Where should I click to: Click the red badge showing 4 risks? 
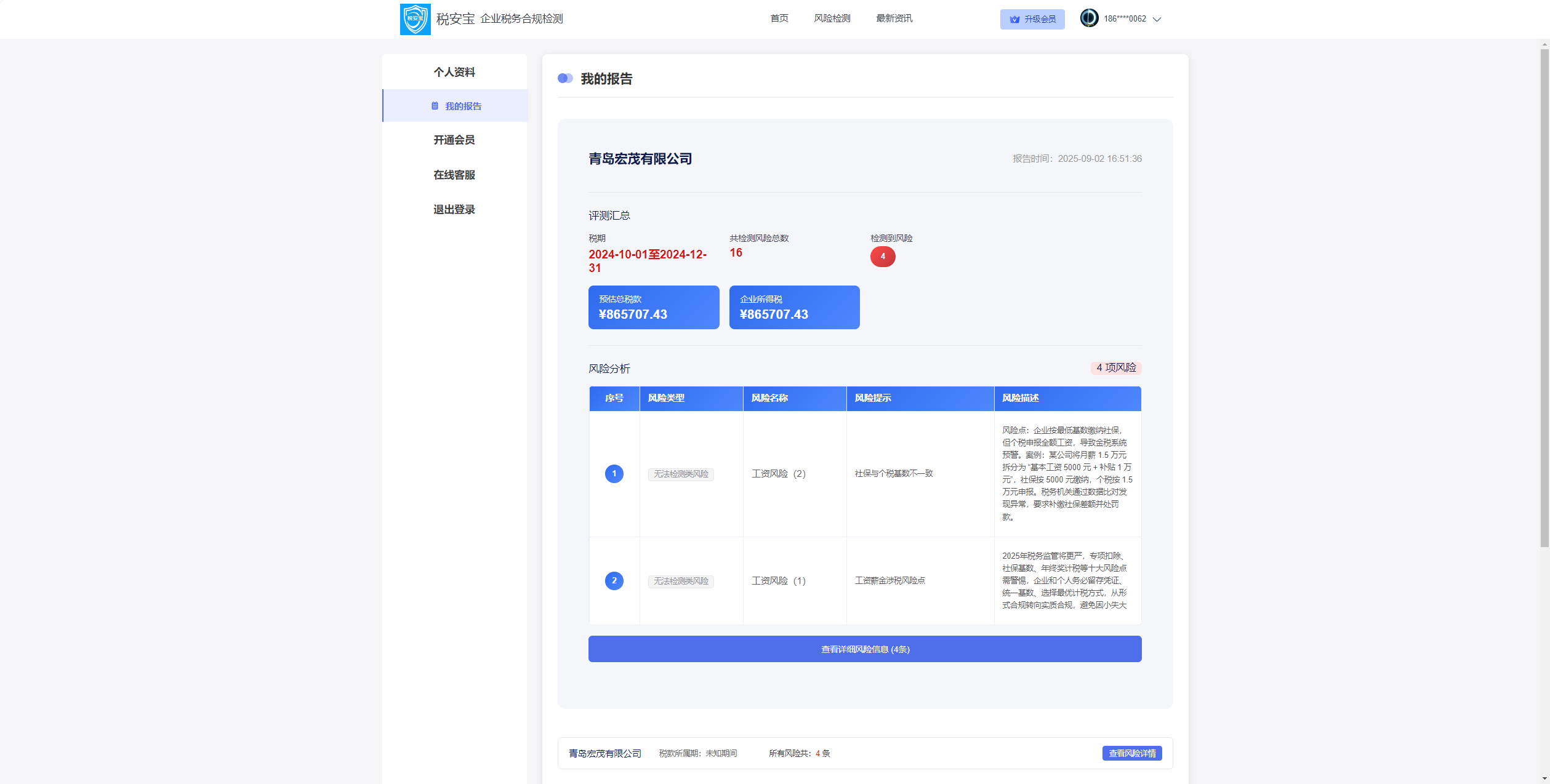(x=882, y=257)
